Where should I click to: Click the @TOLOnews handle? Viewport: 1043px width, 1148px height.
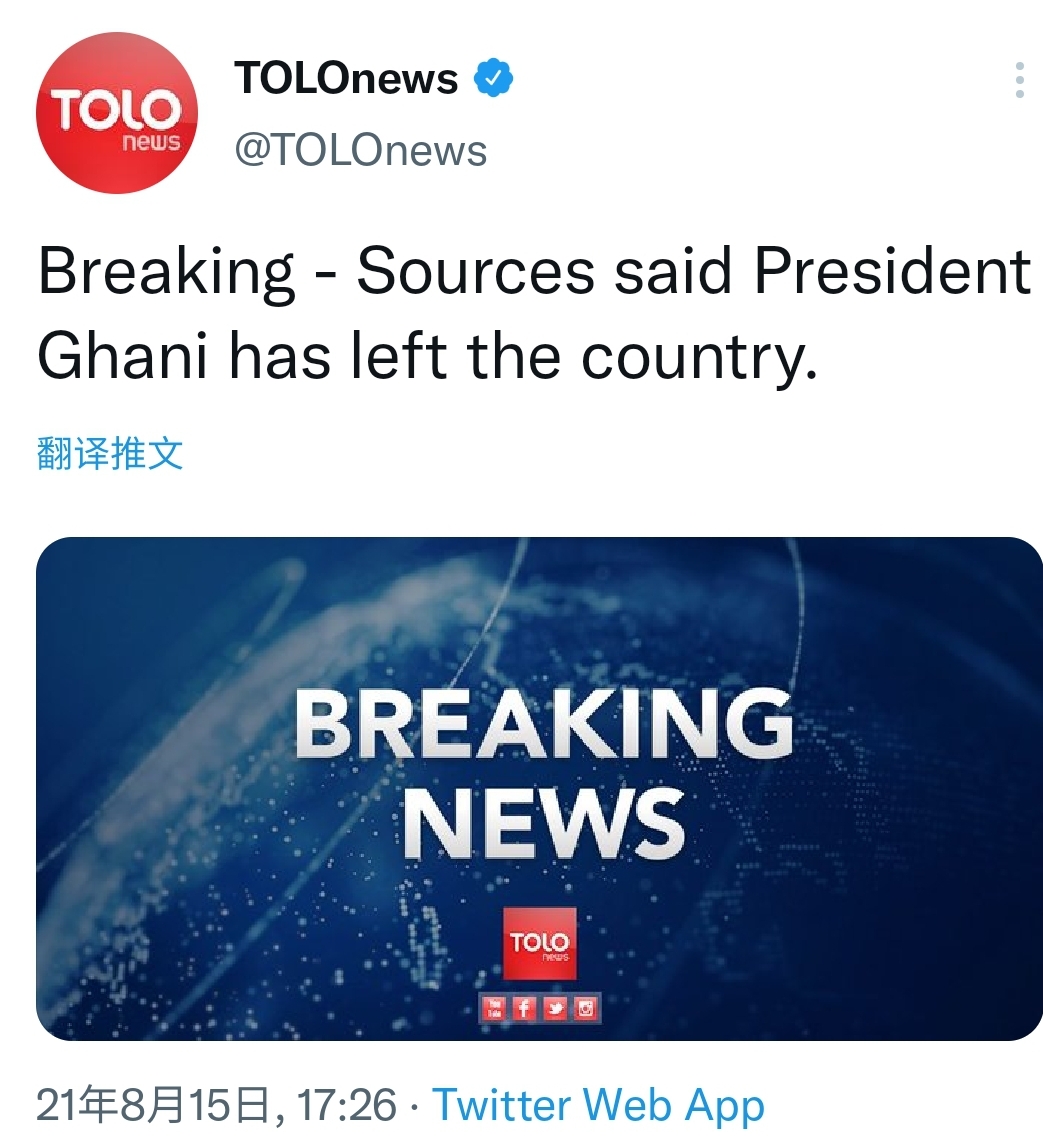(x=360, y=150)
